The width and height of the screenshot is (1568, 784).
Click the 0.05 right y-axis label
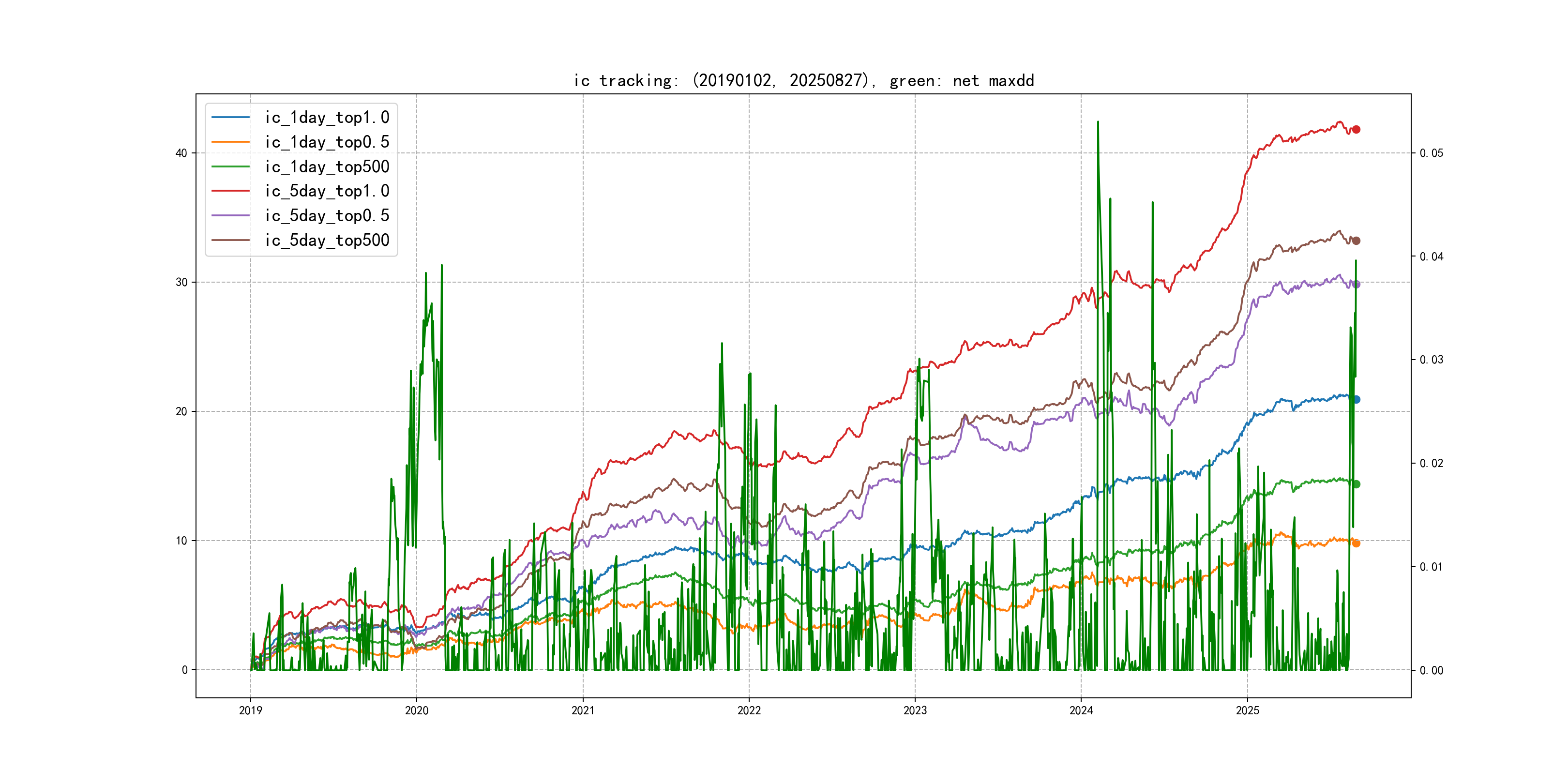tap(1431, 153)
